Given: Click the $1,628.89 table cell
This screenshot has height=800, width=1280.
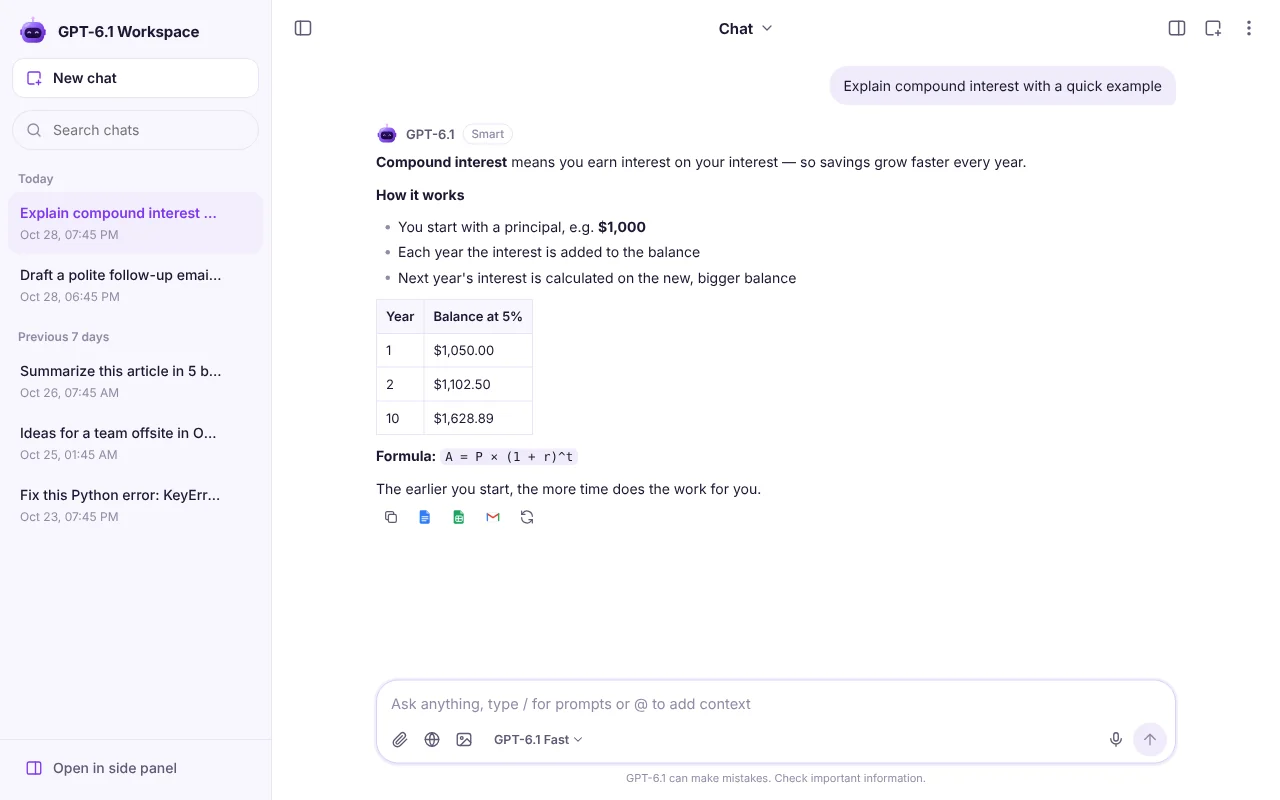Looking at the screenshot, I should point(478,418).
